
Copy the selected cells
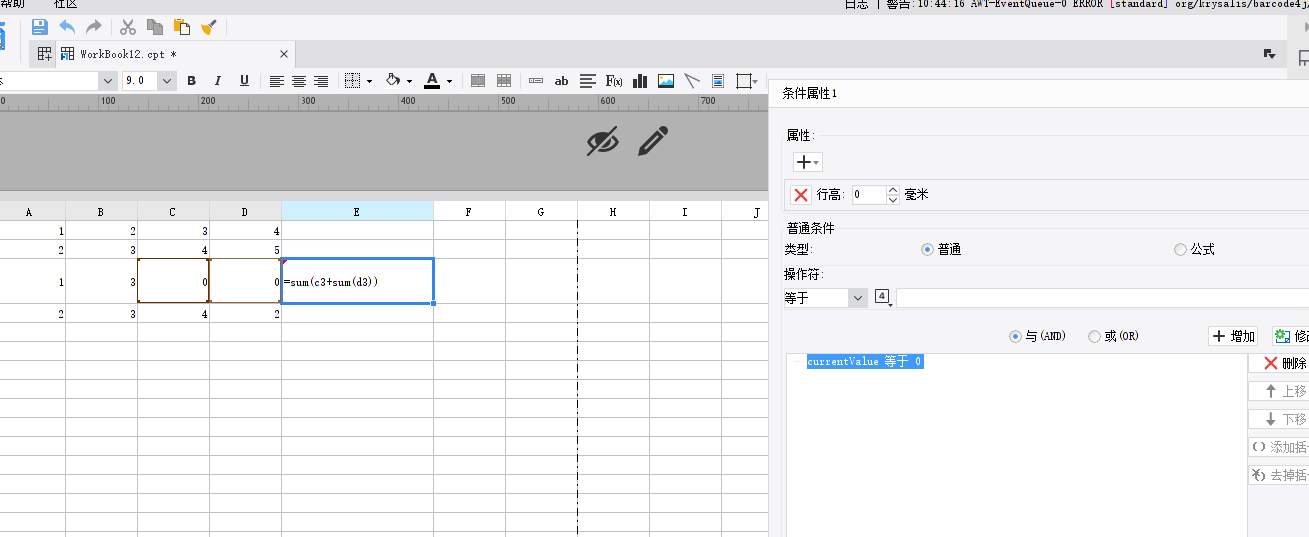(x=155, y=27)
